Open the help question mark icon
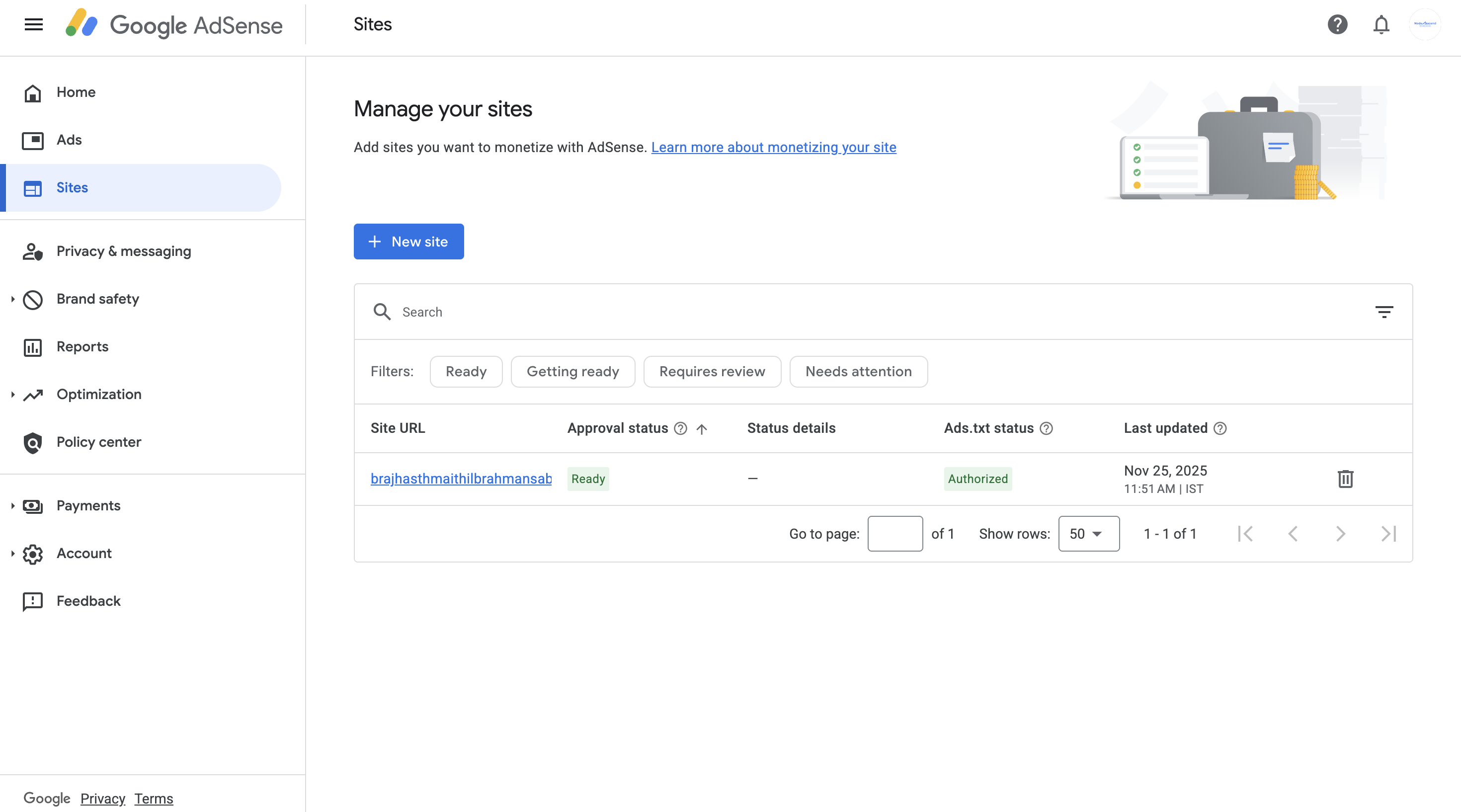Viewport: 1461px width, 812px height. (1337, 24)
